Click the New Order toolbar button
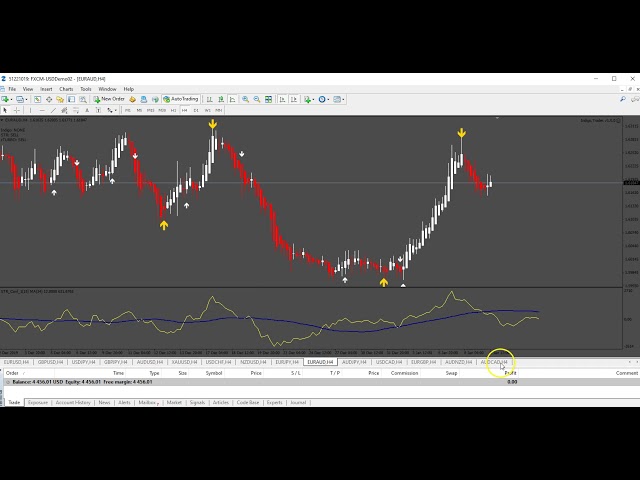The image size is (640, 480). pyautogui.click(x=111, y=99)
